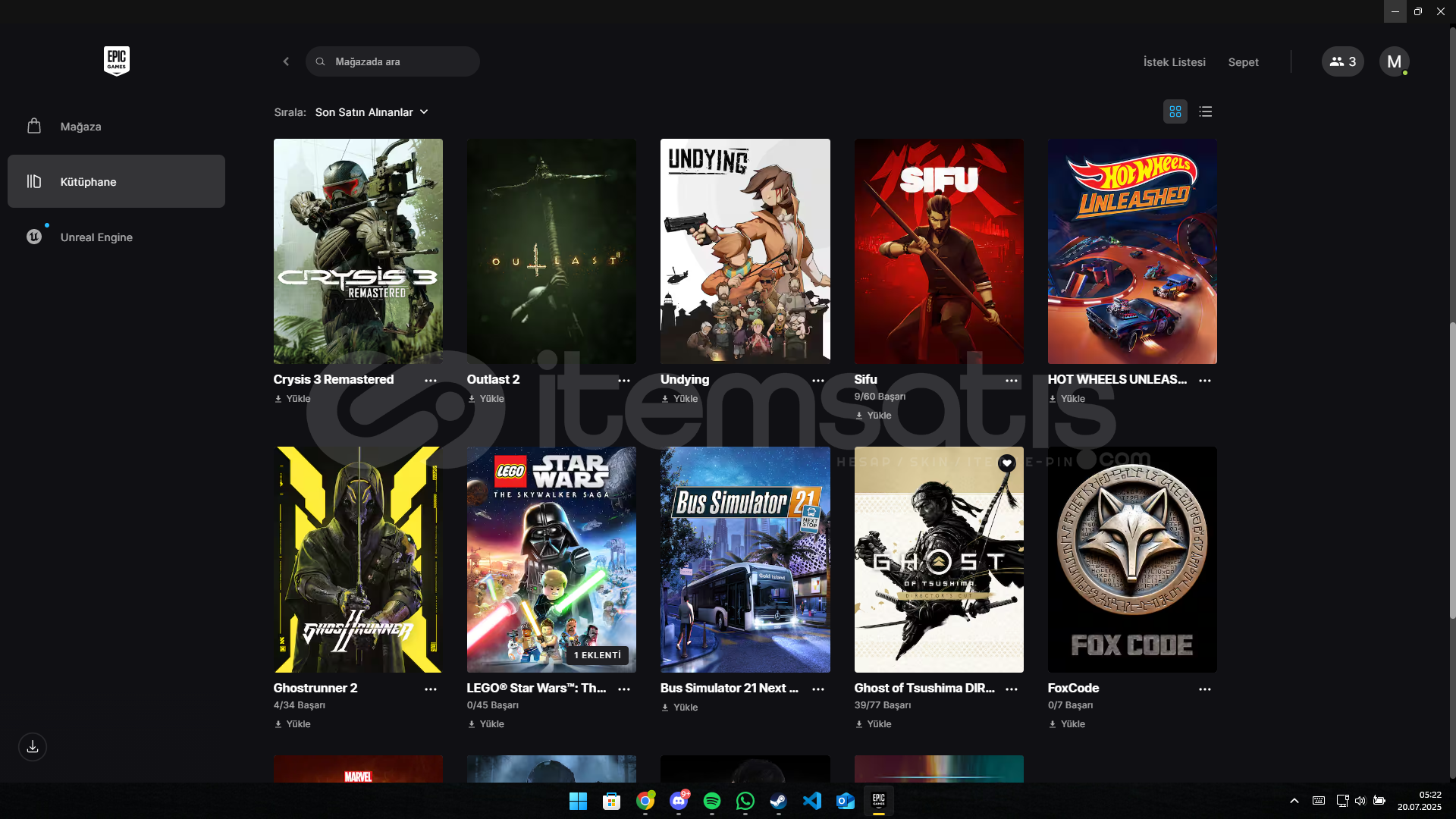Expand the Son Satın Alınanlar sort dropdown
Screen dimensions: 1456x819
[x=372, y=112]
